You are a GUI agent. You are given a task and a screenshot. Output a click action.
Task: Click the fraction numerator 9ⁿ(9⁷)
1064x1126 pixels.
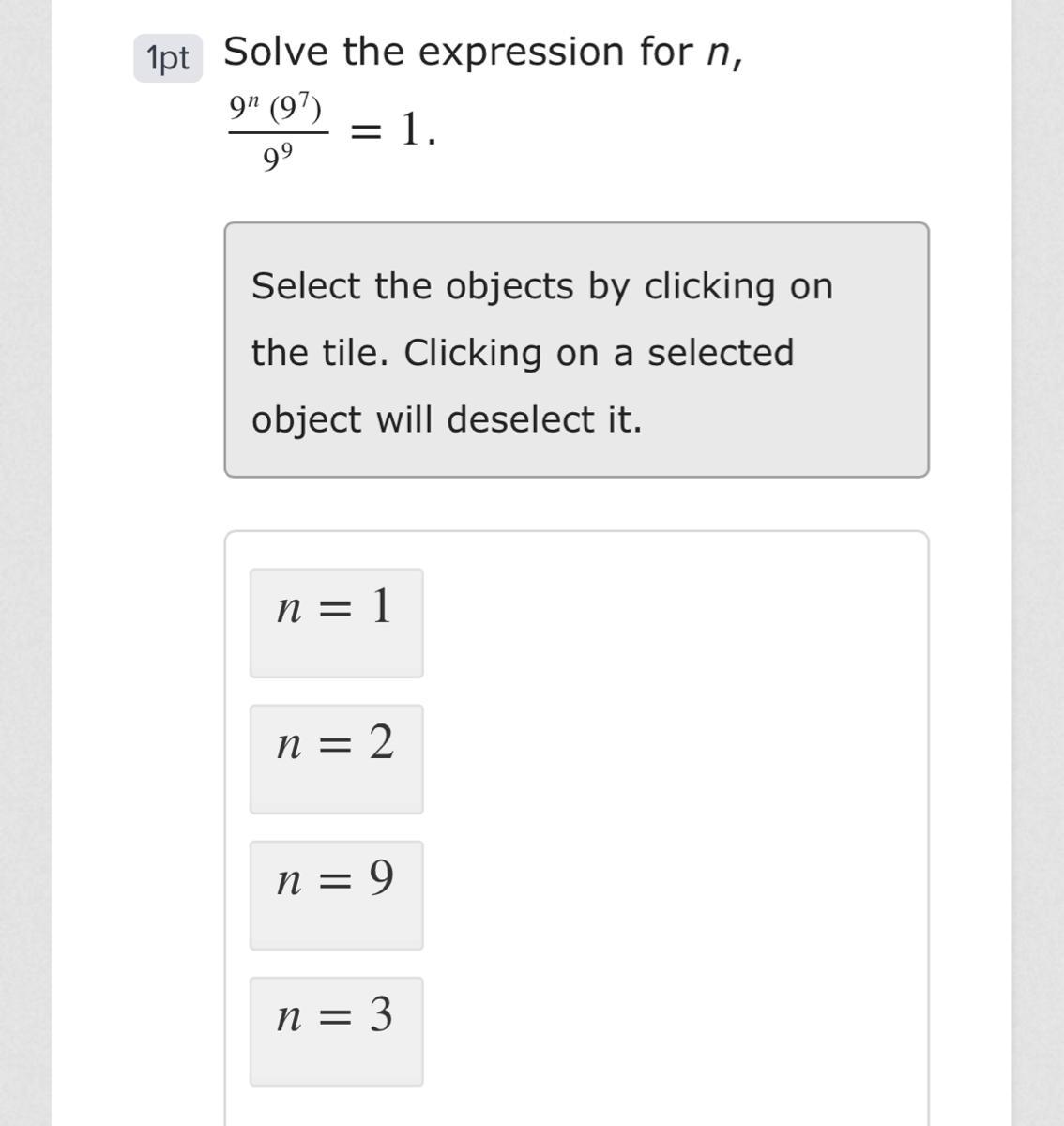pyautogui.click(x=277, y=111)
